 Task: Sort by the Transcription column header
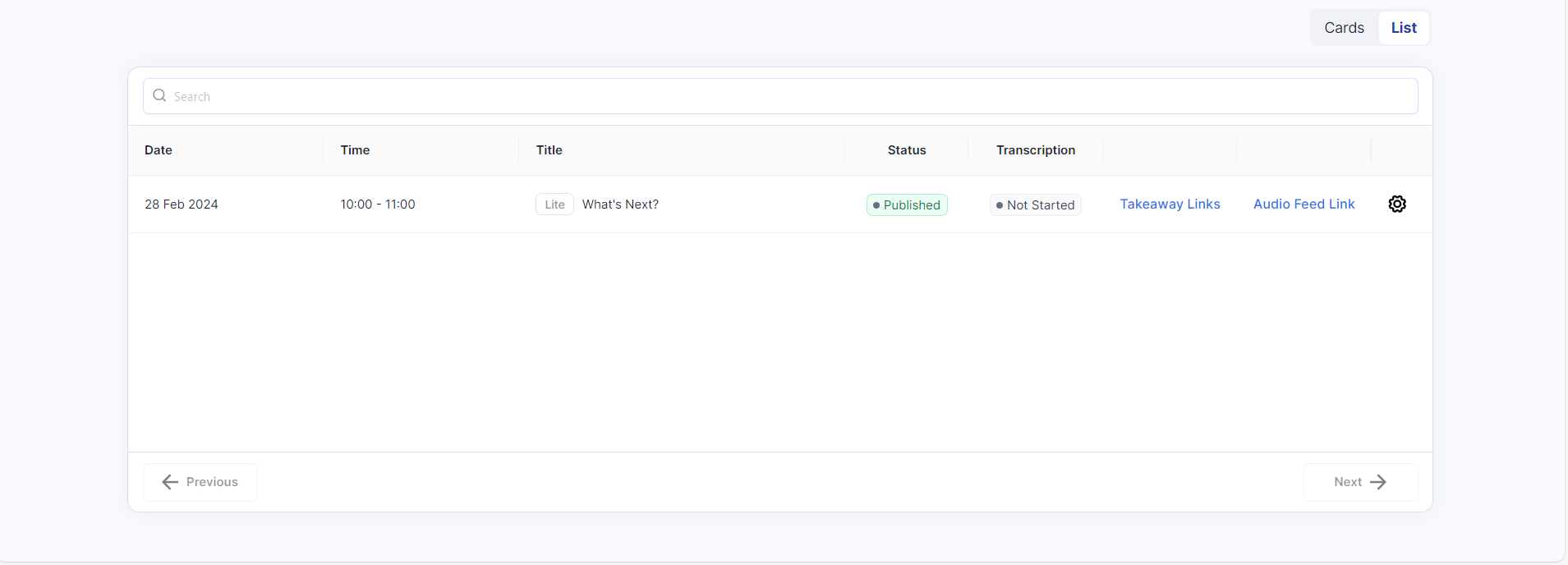tap(1036, 150)
